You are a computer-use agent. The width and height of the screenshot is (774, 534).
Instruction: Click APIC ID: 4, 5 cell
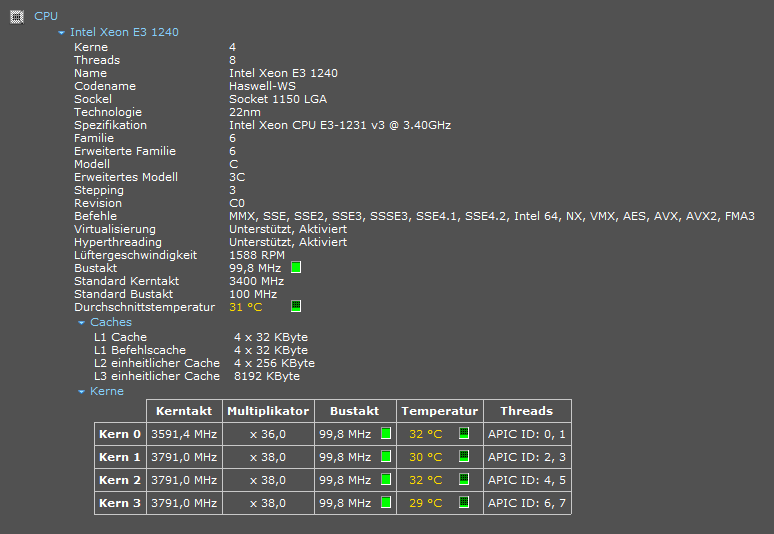coord(527,480)
